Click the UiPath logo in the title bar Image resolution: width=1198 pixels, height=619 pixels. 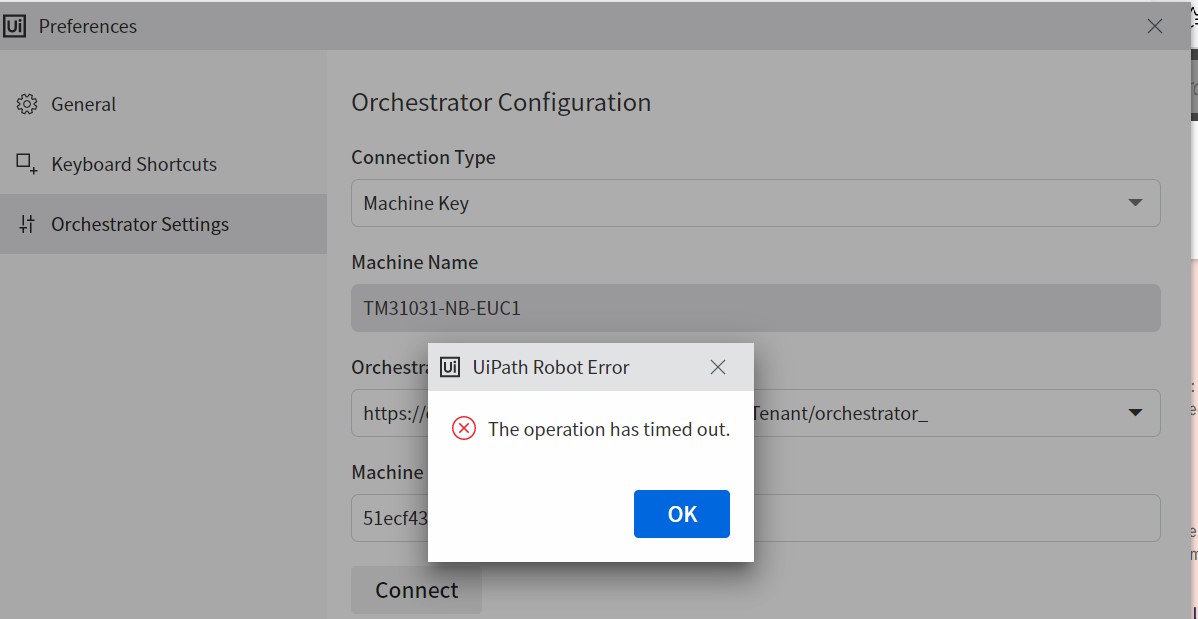click(14, 25)
